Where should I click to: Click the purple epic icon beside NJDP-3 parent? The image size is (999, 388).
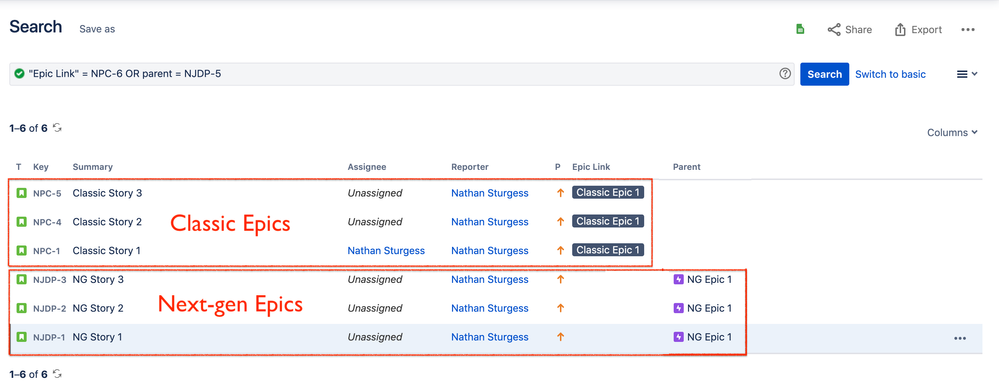[x=679, y=279]
